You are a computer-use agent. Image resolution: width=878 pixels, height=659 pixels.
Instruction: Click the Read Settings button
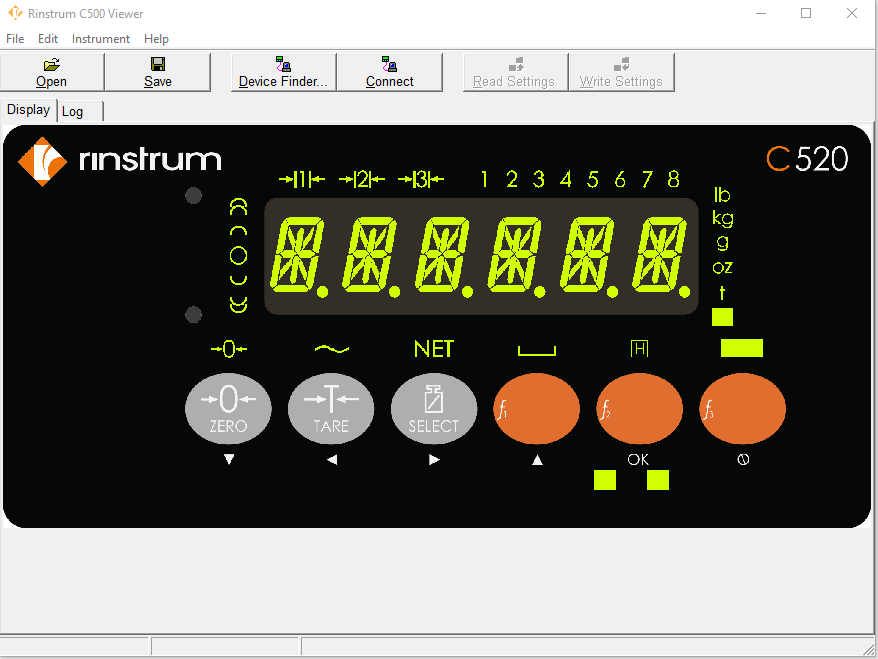click(515, 72)
